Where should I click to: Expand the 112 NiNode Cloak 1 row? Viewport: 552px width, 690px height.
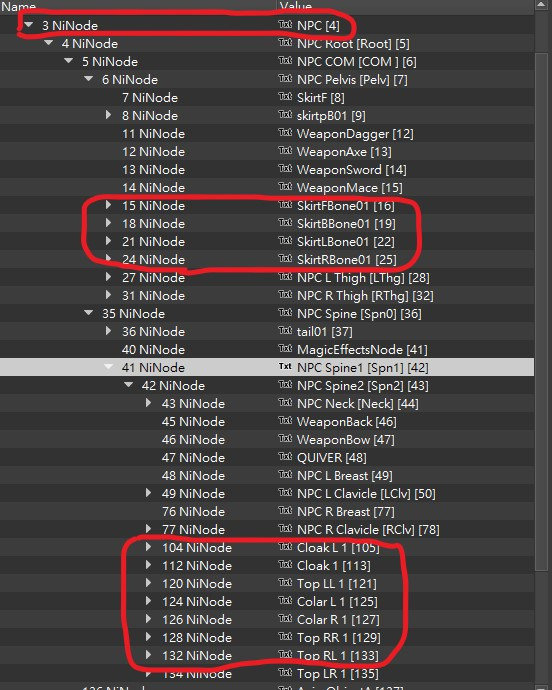(x=148, y=565)
